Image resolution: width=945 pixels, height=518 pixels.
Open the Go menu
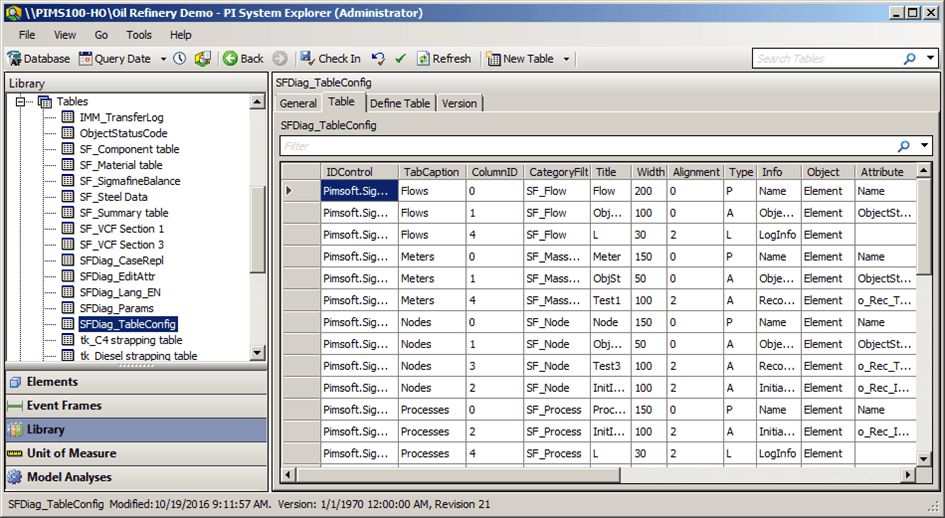pos(101,35)
